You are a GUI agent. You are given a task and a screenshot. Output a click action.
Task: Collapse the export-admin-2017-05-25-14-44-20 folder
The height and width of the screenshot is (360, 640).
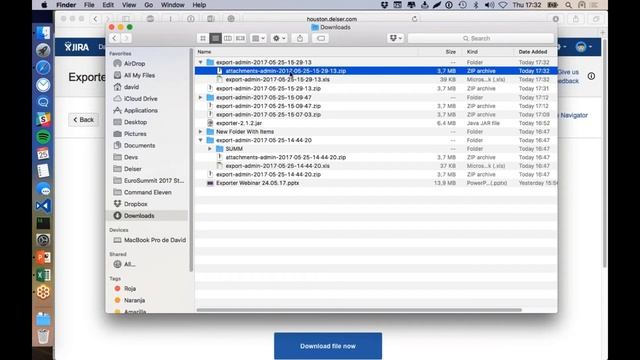(x=200, y=140)
